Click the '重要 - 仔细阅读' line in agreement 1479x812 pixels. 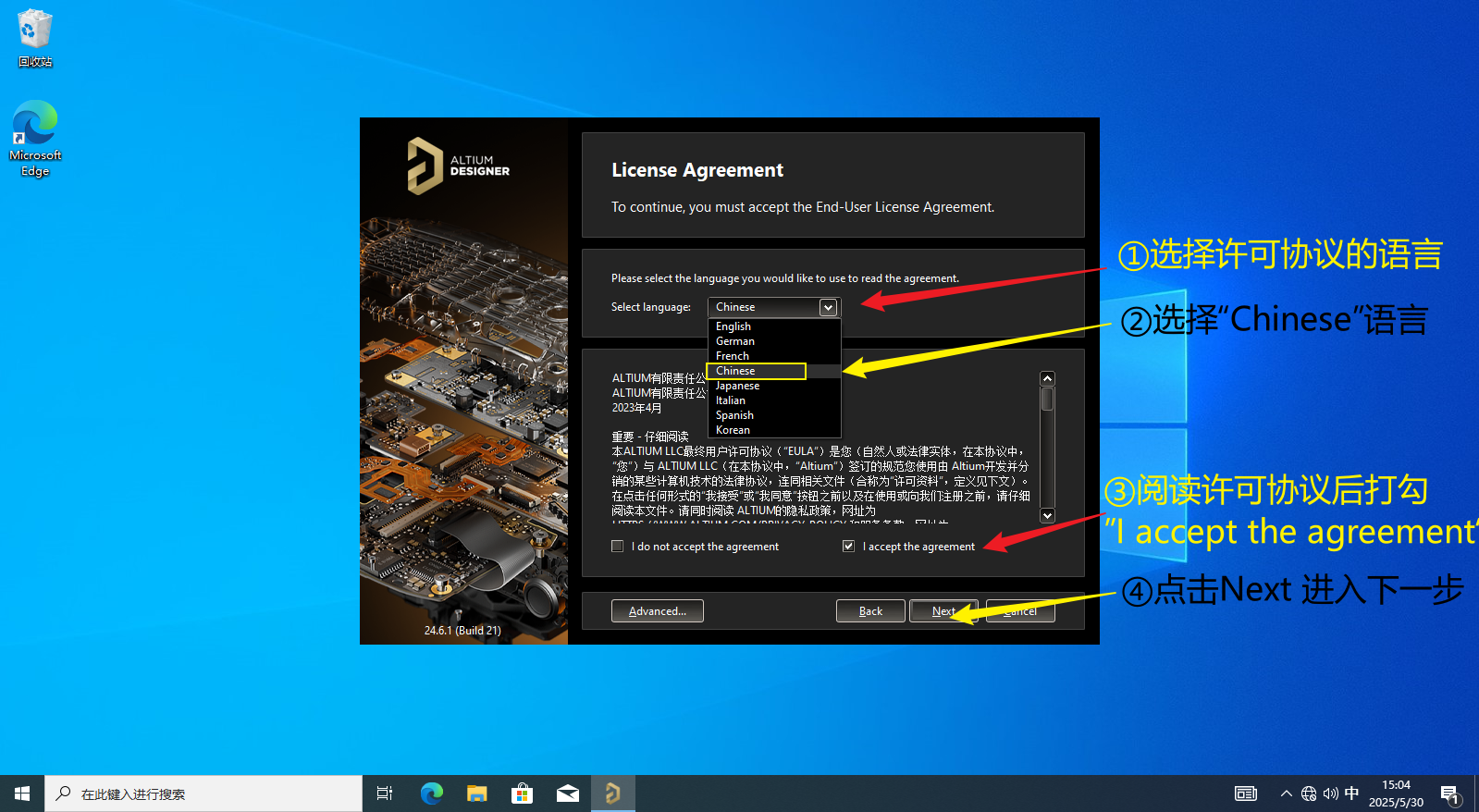[650, 437]
